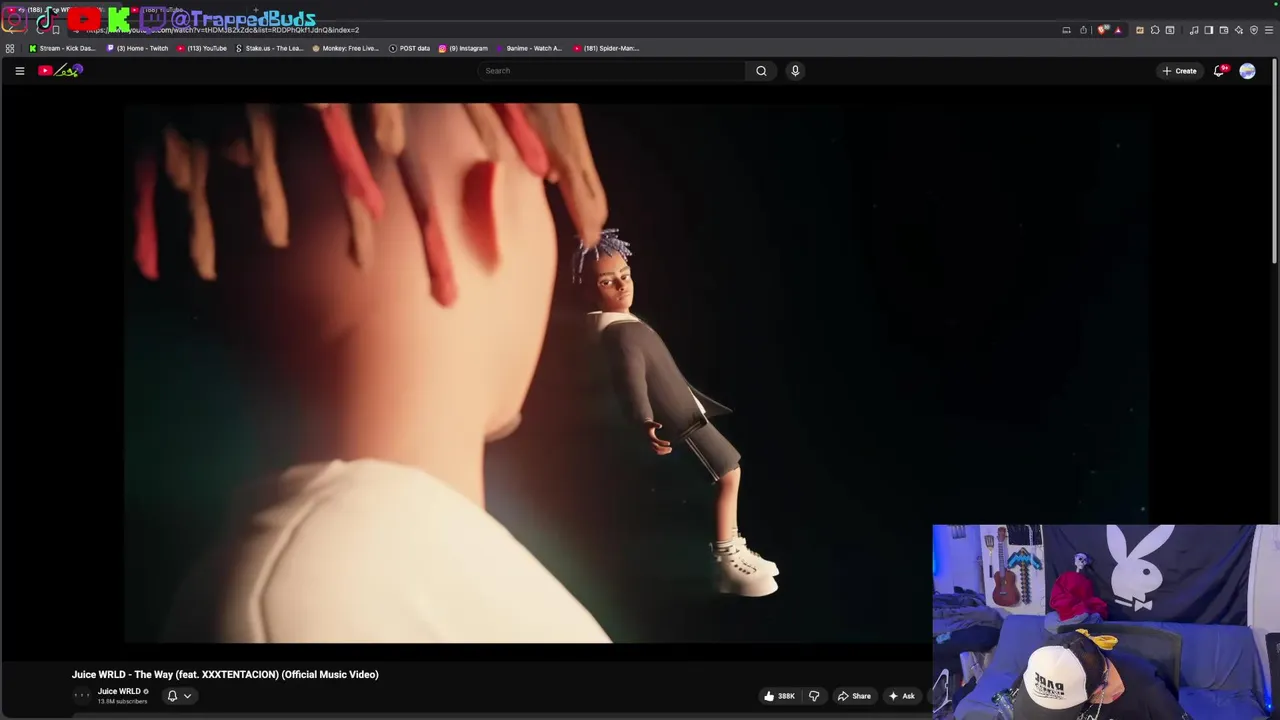This screenshot has height=720, width=1280.
Task: Click the Ask button below video
Action: pos(902,696)
